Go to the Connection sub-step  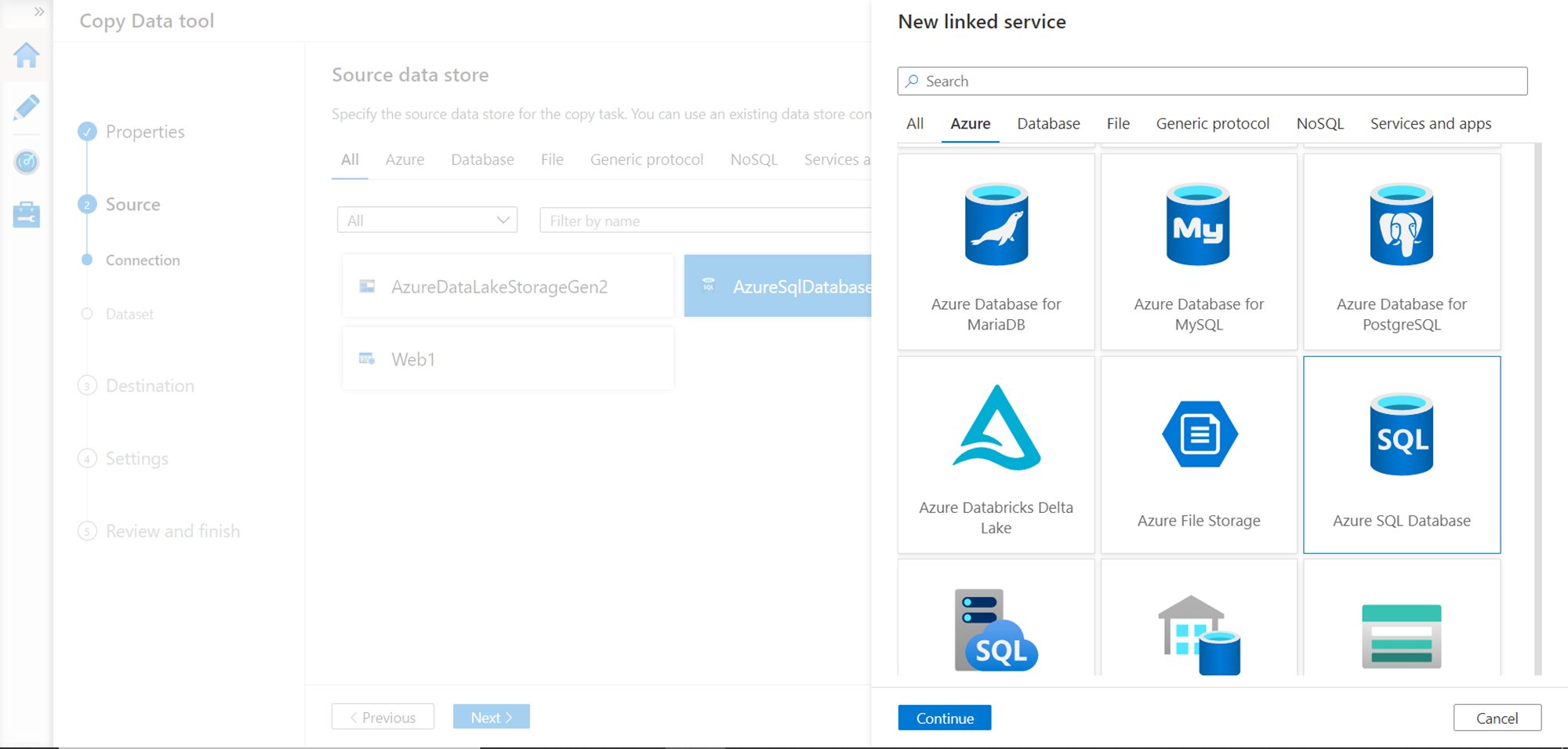[143, 260]
